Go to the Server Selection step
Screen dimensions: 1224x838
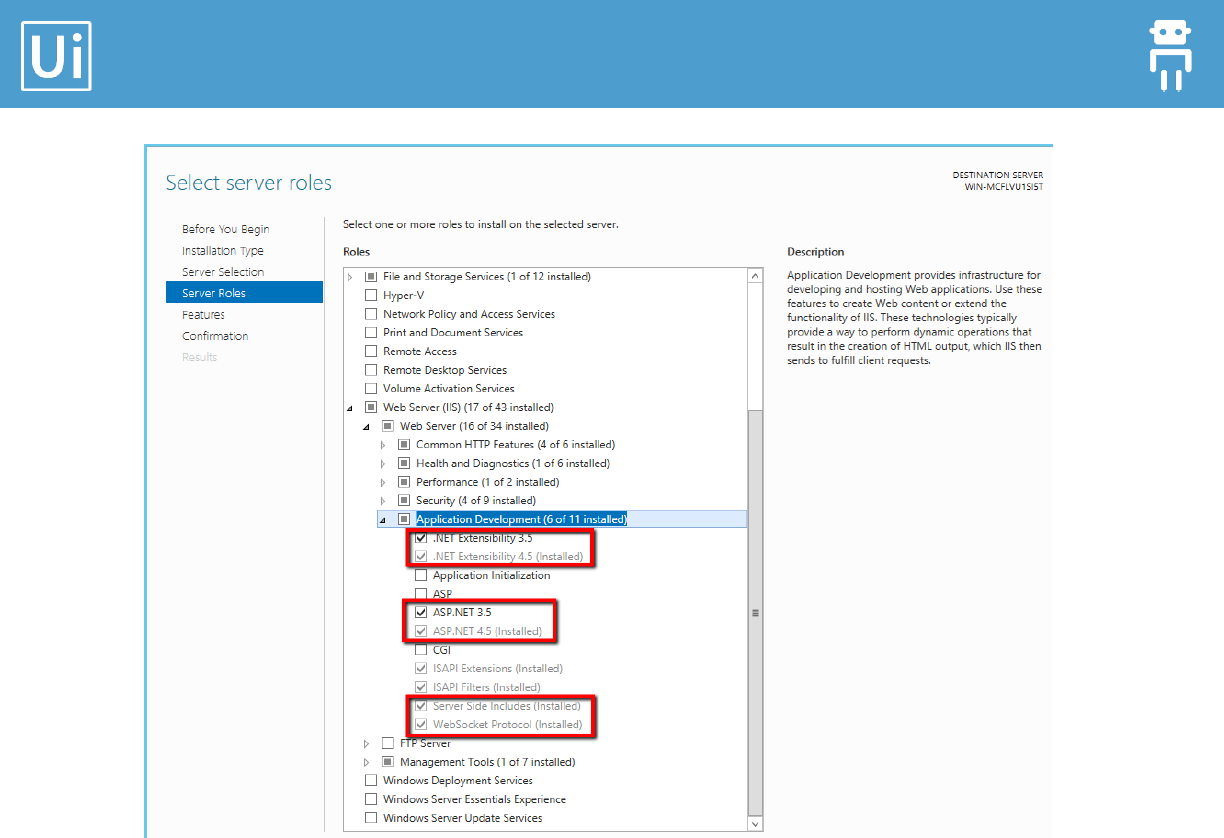(x=223, y=272)
